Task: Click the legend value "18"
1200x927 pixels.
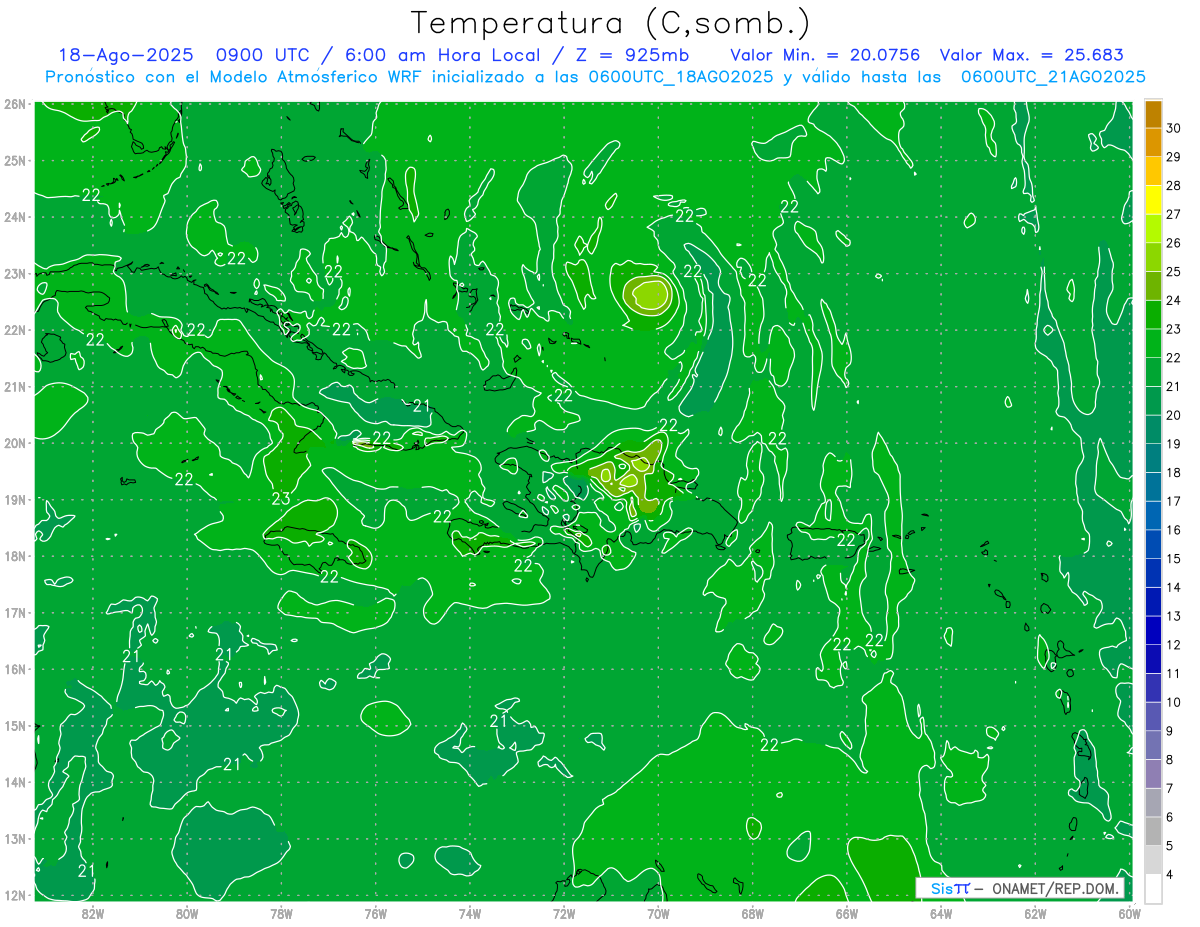Action: point(1174,472)
